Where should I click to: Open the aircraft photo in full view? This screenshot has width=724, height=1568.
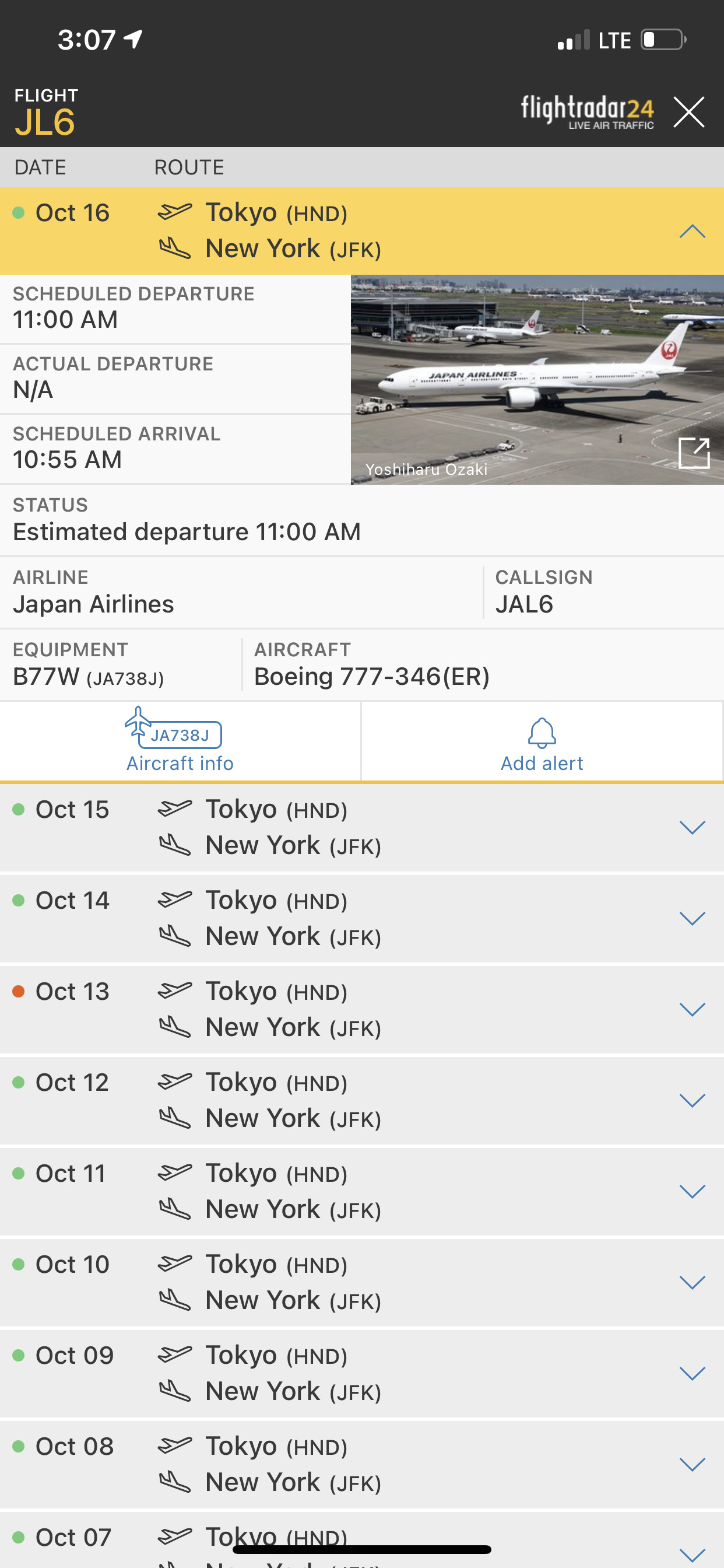pyautogui.click(x=694, y=453)
